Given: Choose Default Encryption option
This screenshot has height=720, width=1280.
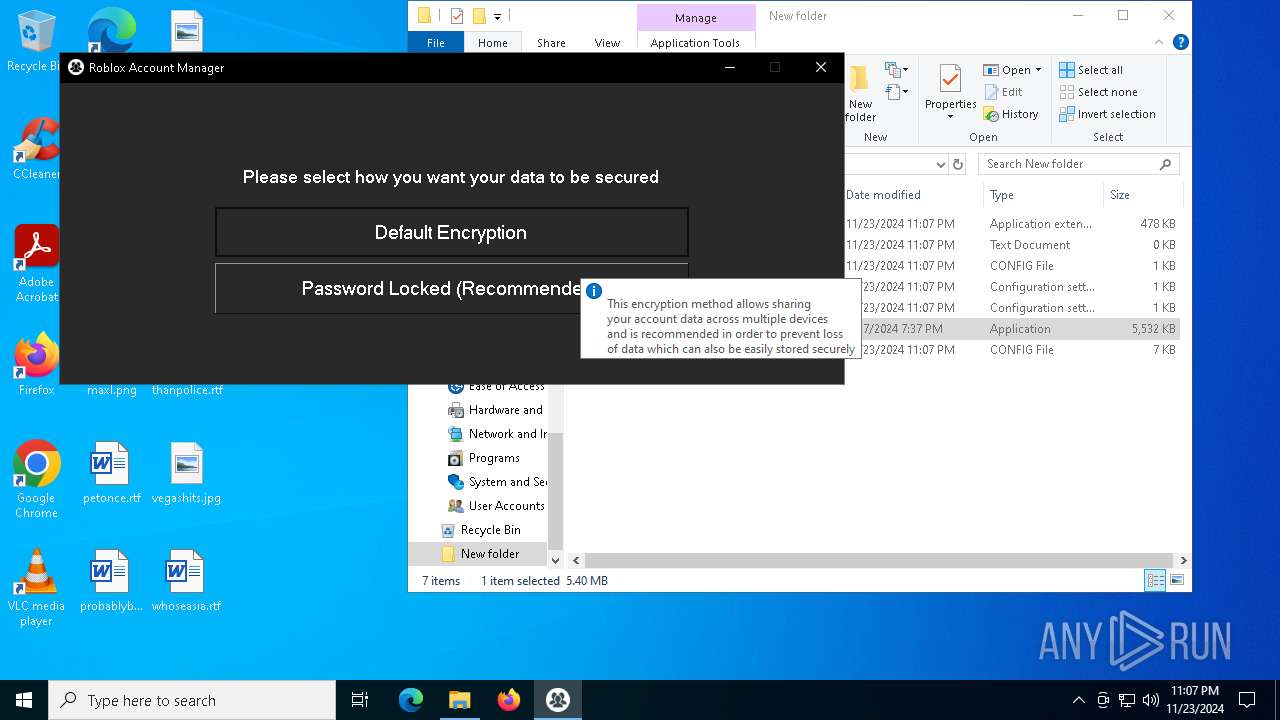Looking at the screenshot, I should [x=451, y=232].
